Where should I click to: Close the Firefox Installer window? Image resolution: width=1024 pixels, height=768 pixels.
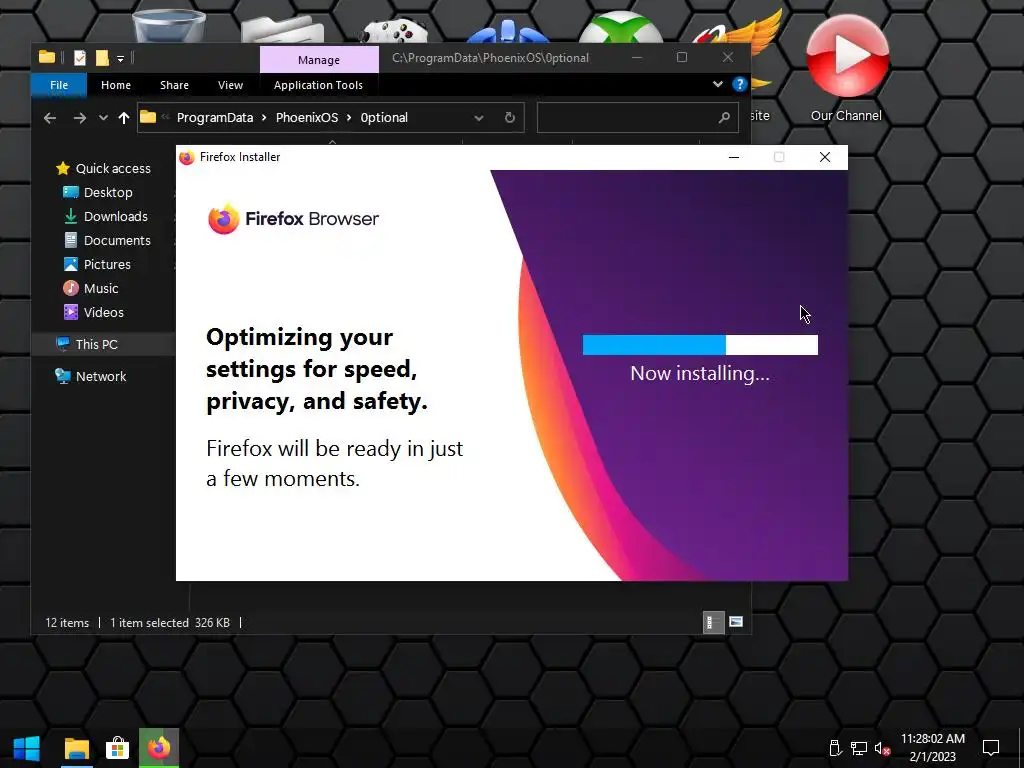tap(825, 157)
